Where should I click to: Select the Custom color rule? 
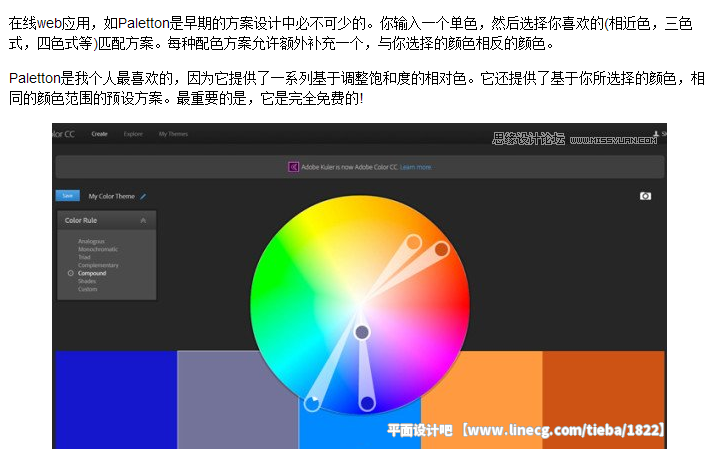coord(88,289)
